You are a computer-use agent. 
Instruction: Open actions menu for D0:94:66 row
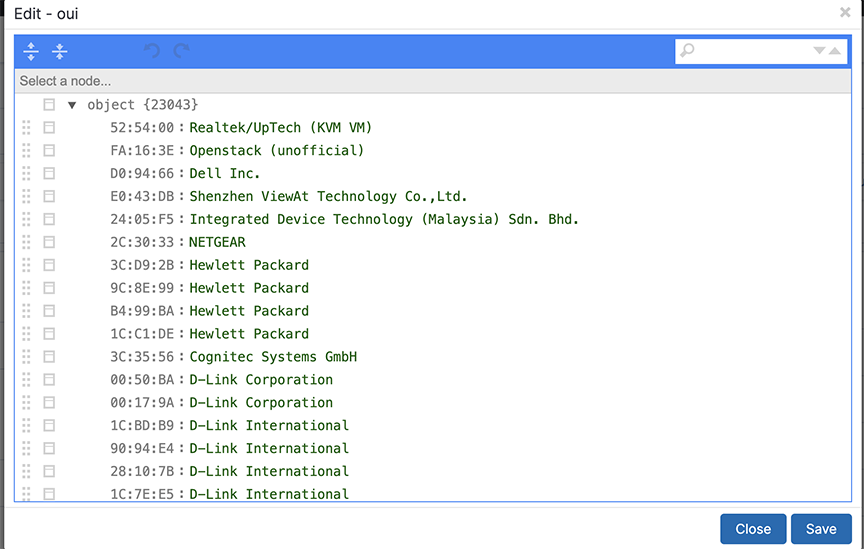tap(49, 174)
